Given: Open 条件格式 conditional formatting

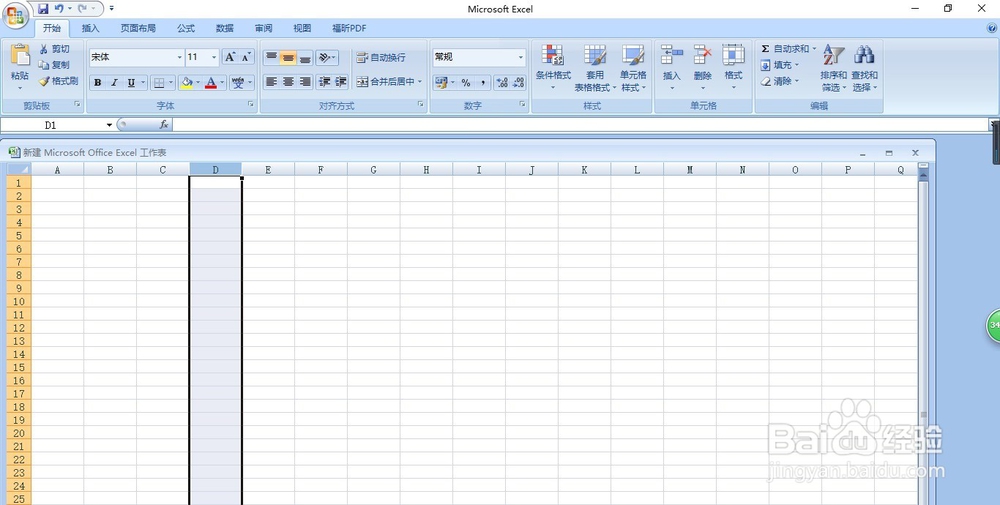Looking at the screenshot, I should [x=553, y=68].
